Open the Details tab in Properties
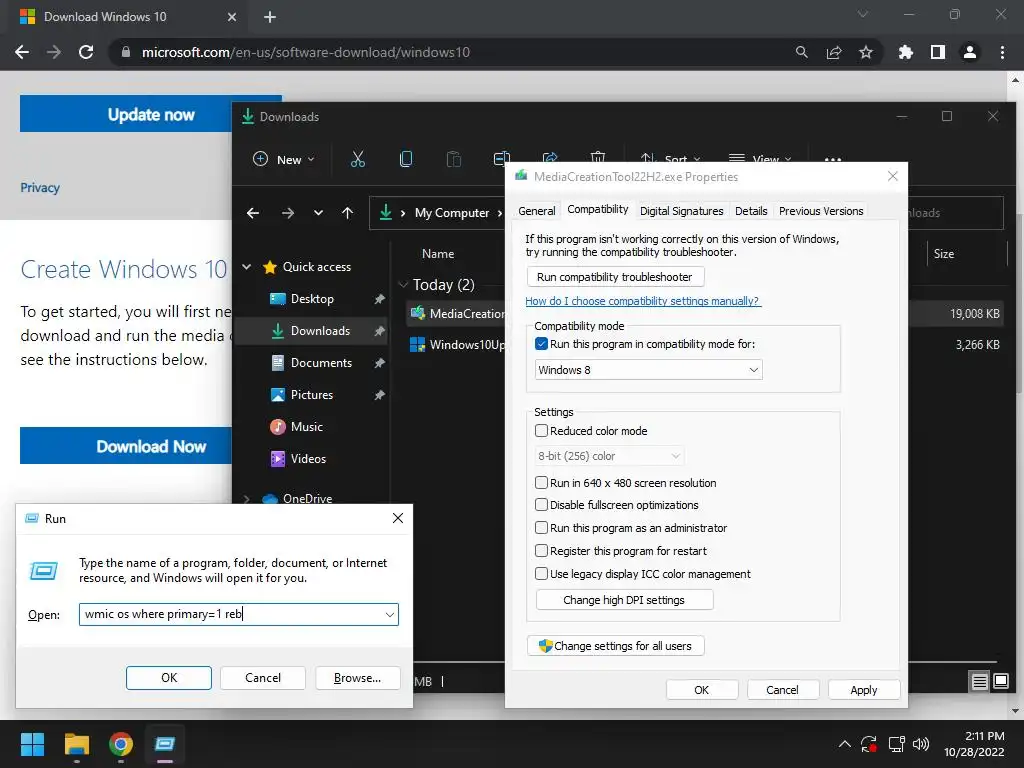Image resolution: width=1024 pixels, height=768 pixels. pos(751,211)
